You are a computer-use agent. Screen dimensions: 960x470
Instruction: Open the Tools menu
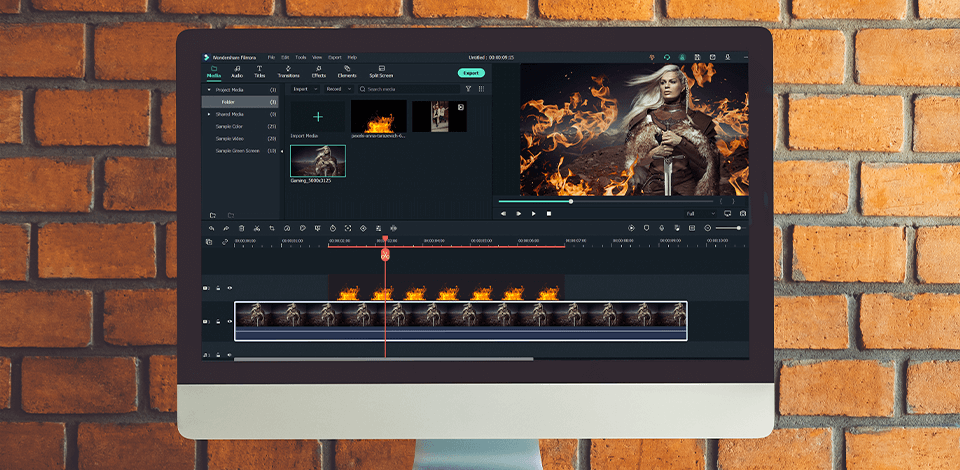coord(301,57)
